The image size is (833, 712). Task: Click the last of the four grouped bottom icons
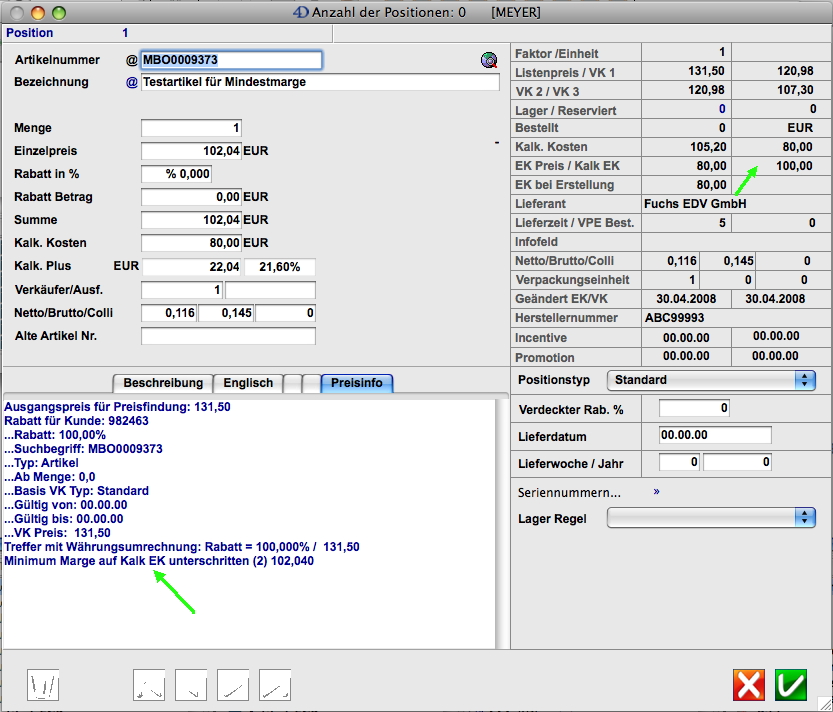click(275, 685)
